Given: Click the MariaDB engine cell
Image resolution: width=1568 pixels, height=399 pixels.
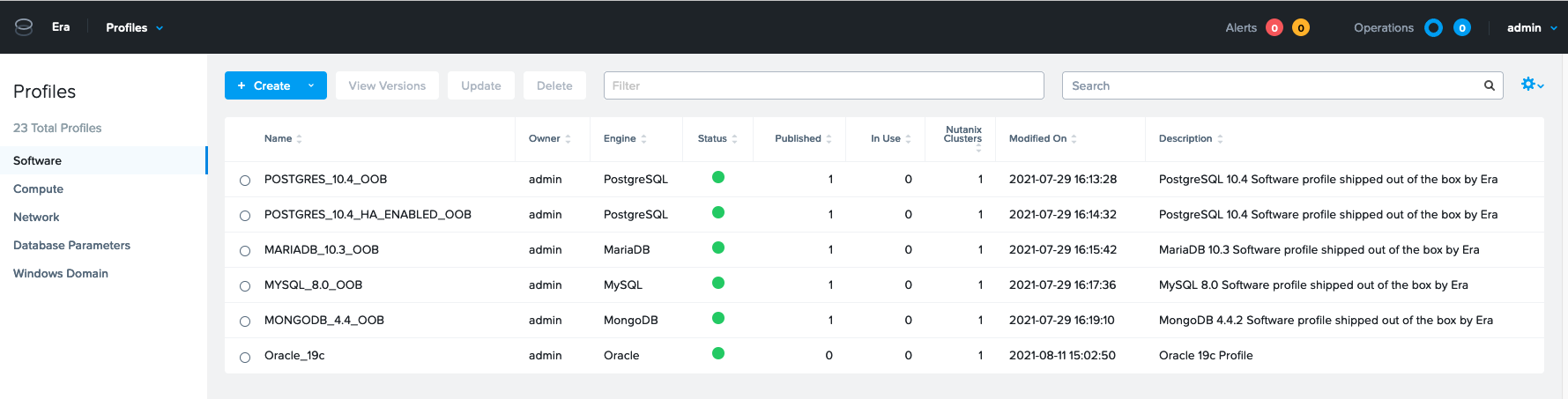Looking at the screenshot, I should (x=627, y=250).
